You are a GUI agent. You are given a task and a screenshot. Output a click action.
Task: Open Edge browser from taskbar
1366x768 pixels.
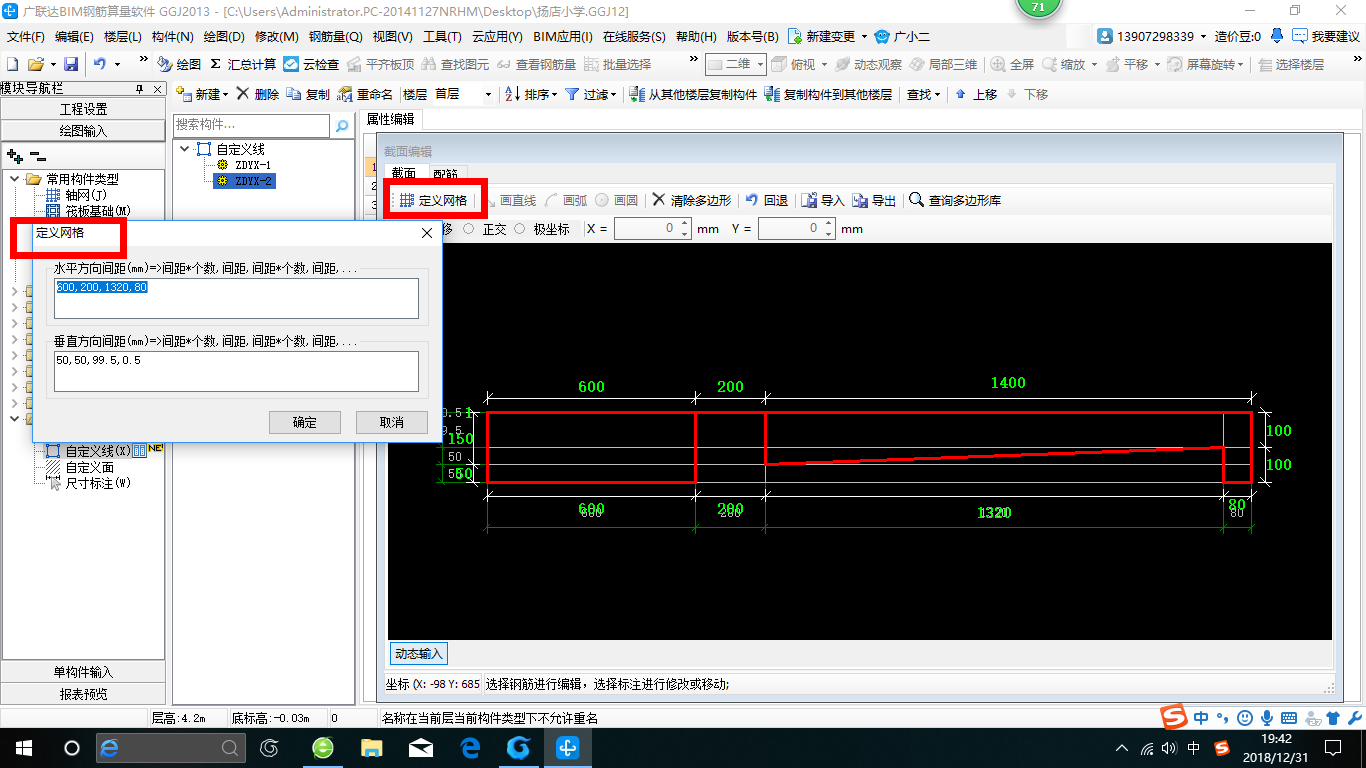[x=470, y=747]
